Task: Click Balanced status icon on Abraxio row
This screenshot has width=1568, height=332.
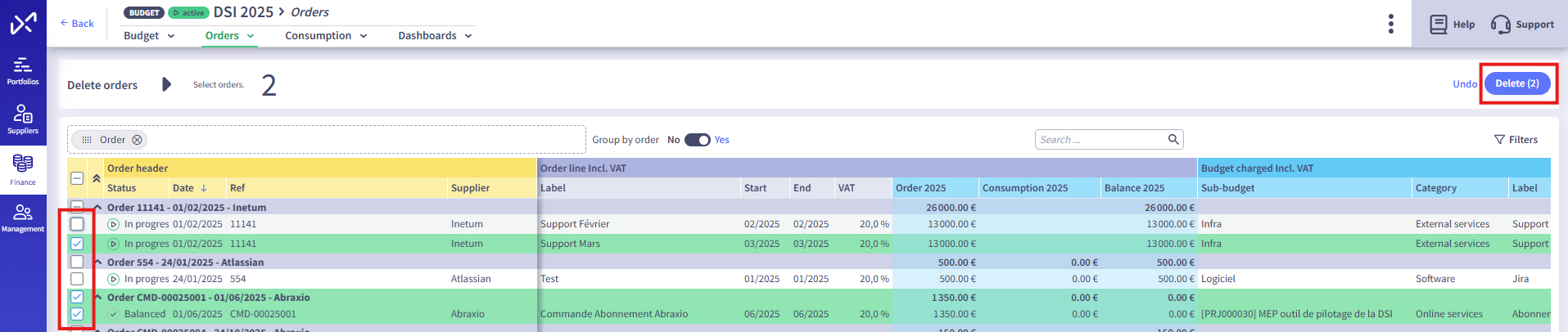Action: (114, 314)
